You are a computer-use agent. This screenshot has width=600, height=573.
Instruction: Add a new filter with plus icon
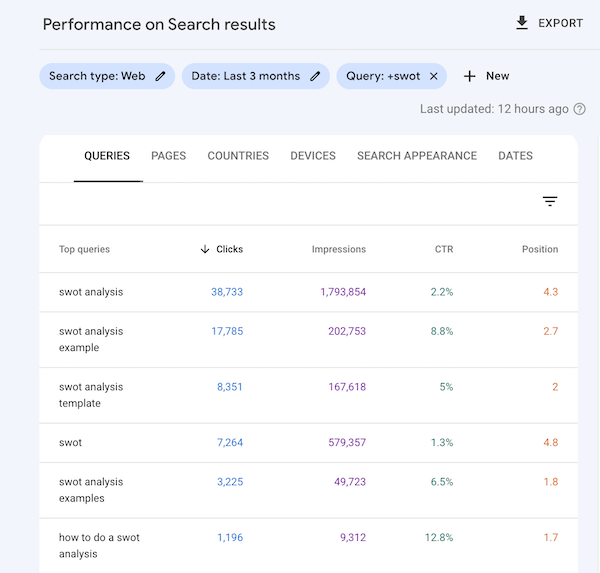coord(470,76)
